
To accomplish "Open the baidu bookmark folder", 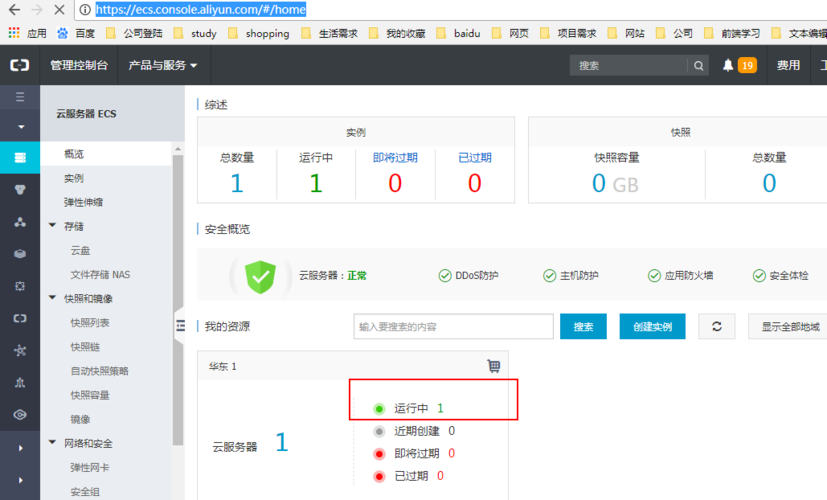I will pyautogui.click(x=458, y=33).
